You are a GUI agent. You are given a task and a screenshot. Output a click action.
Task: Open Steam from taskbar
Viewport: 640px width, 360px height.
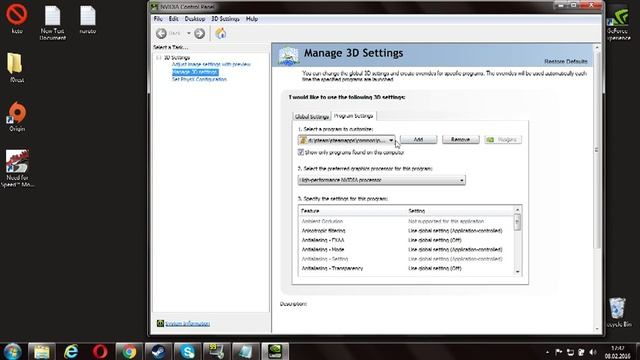pos(158,351)
